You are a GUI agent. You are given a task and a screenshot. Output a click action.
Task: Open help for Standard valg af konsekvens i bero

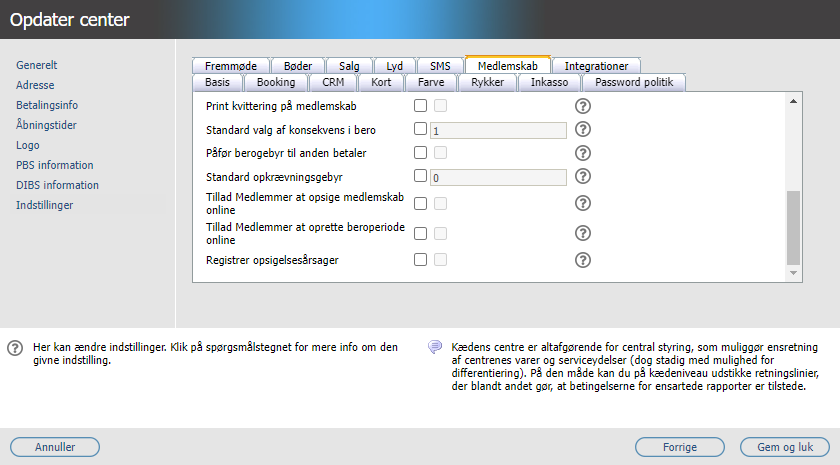pyautogui.click(x=583, y=130)
